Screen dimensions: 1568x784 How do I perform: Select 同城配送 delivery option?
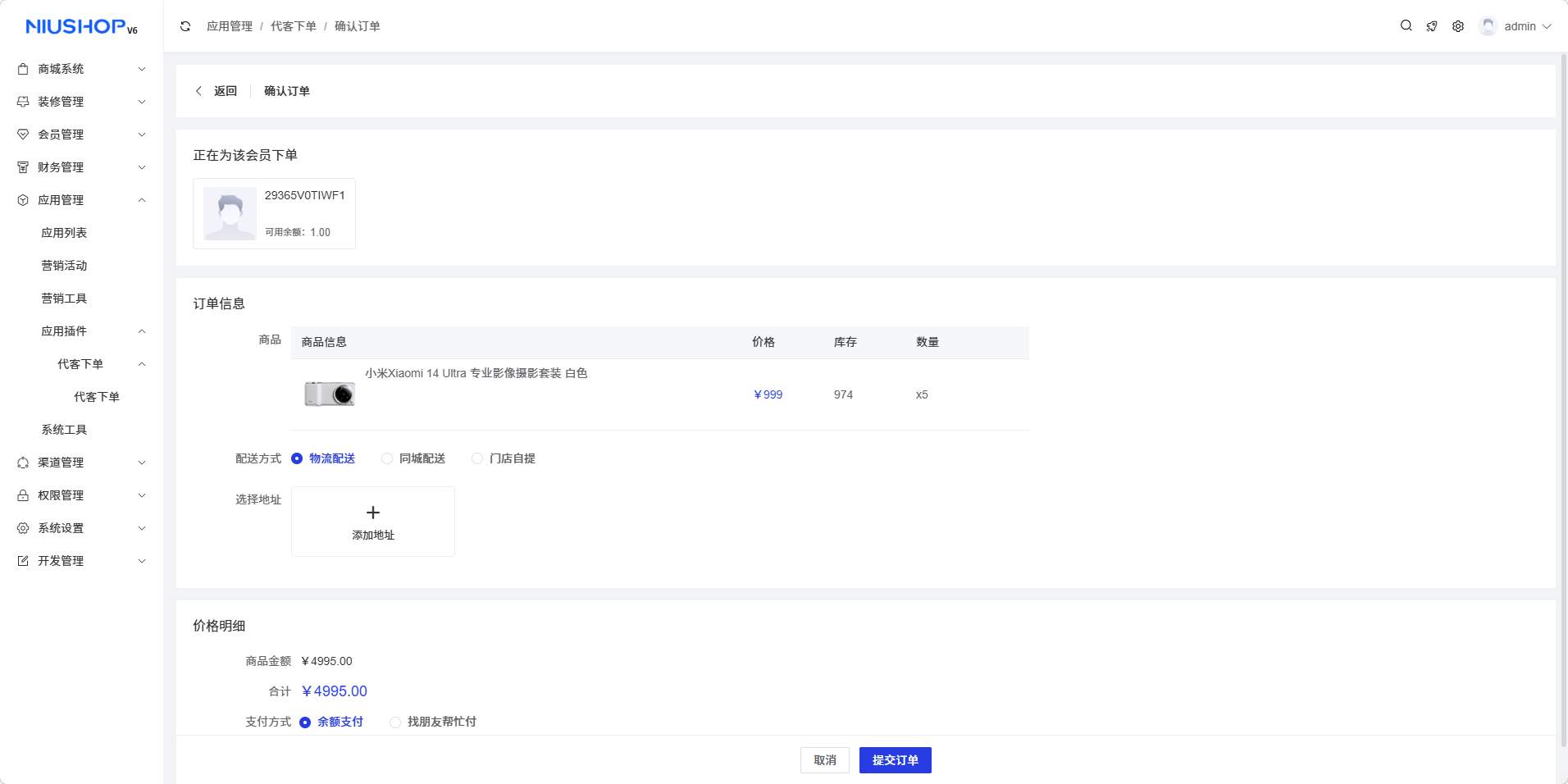tap(387, 458)
